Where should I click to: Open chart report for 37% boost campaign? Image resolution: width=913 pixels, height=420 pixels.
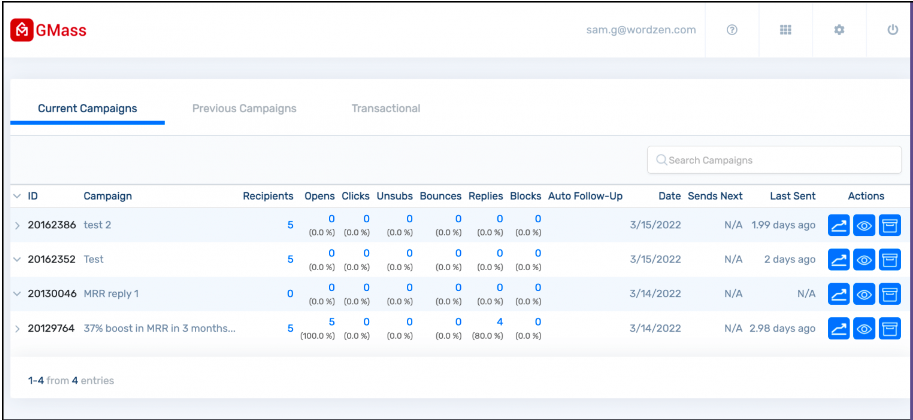(839, 329)
